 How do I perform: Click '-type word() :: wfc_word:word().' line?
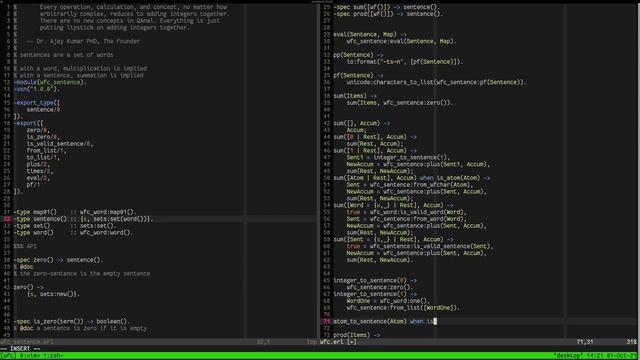pos(74,233)
